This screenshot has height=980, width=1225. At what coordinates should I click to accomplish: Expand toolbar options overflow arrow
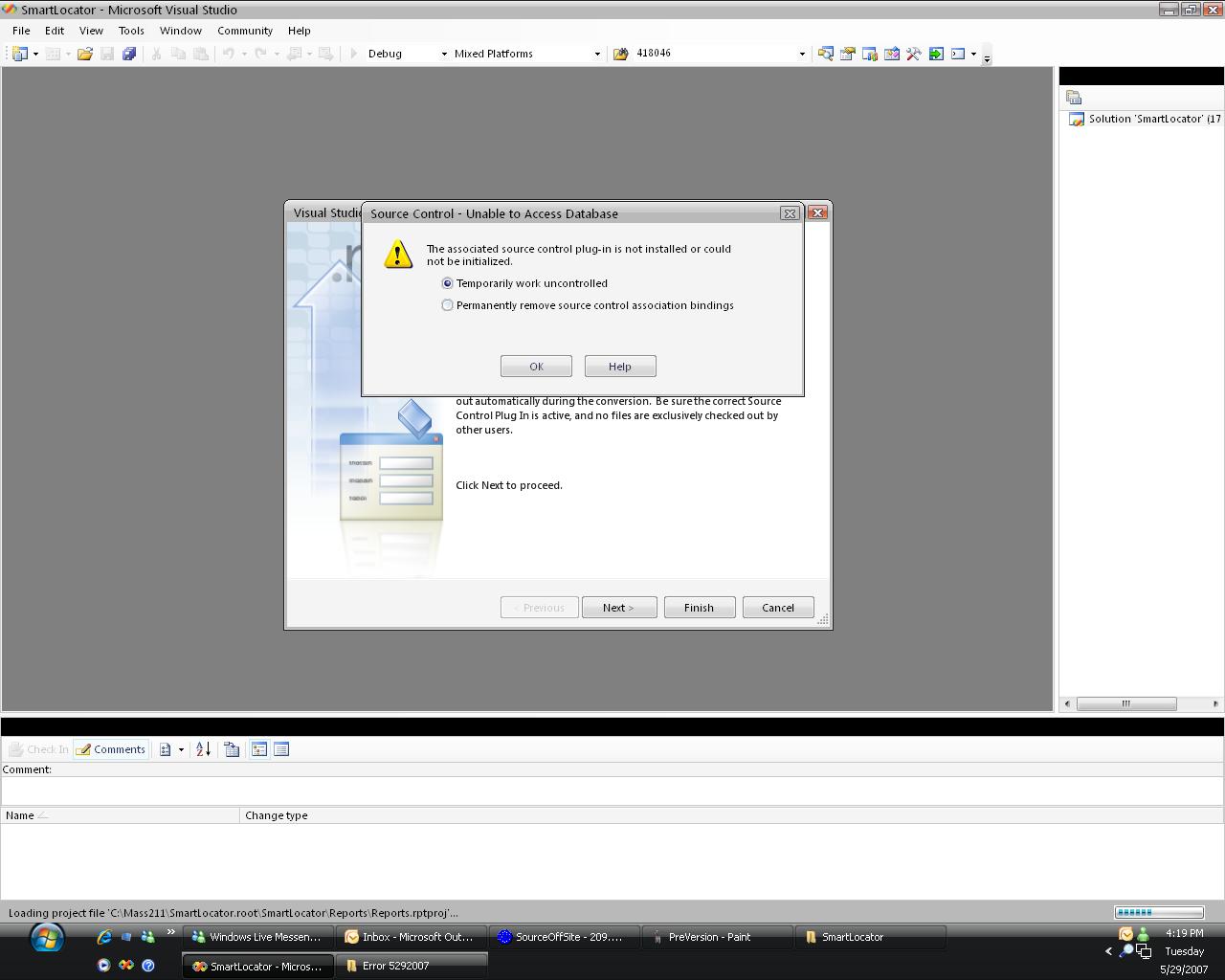point(987,56)
